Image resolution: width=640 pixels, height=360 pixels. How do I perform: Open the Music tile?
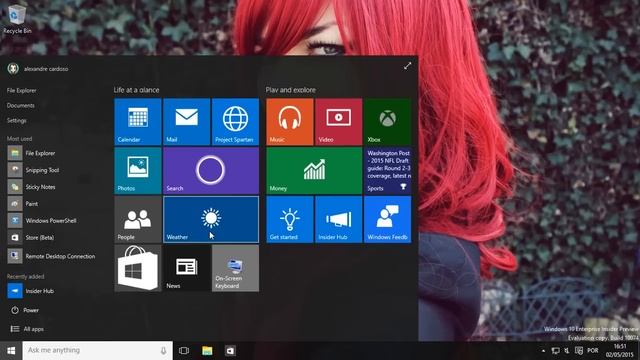(x=290, y=122)
